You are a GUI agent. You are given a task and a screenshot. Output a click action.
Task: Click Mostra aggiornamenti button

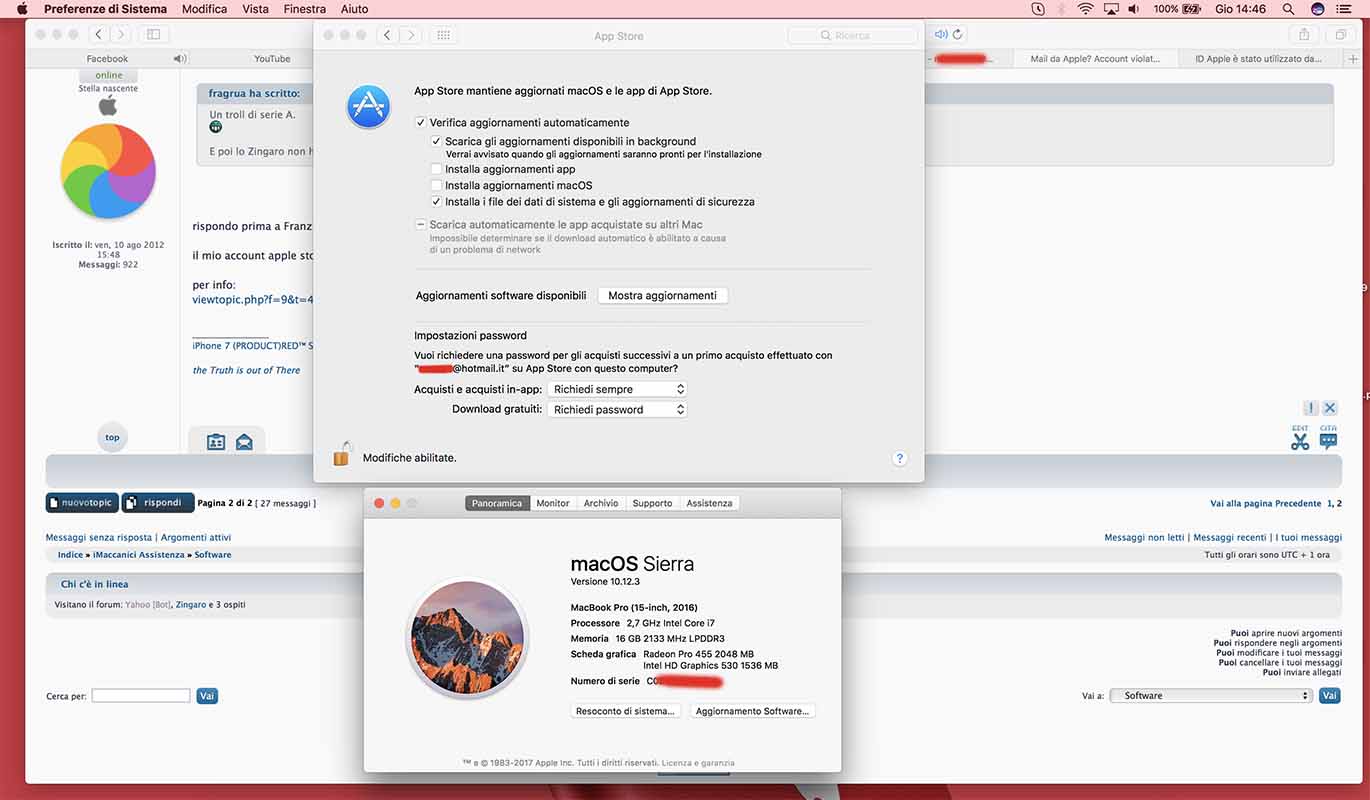[662, 295]
